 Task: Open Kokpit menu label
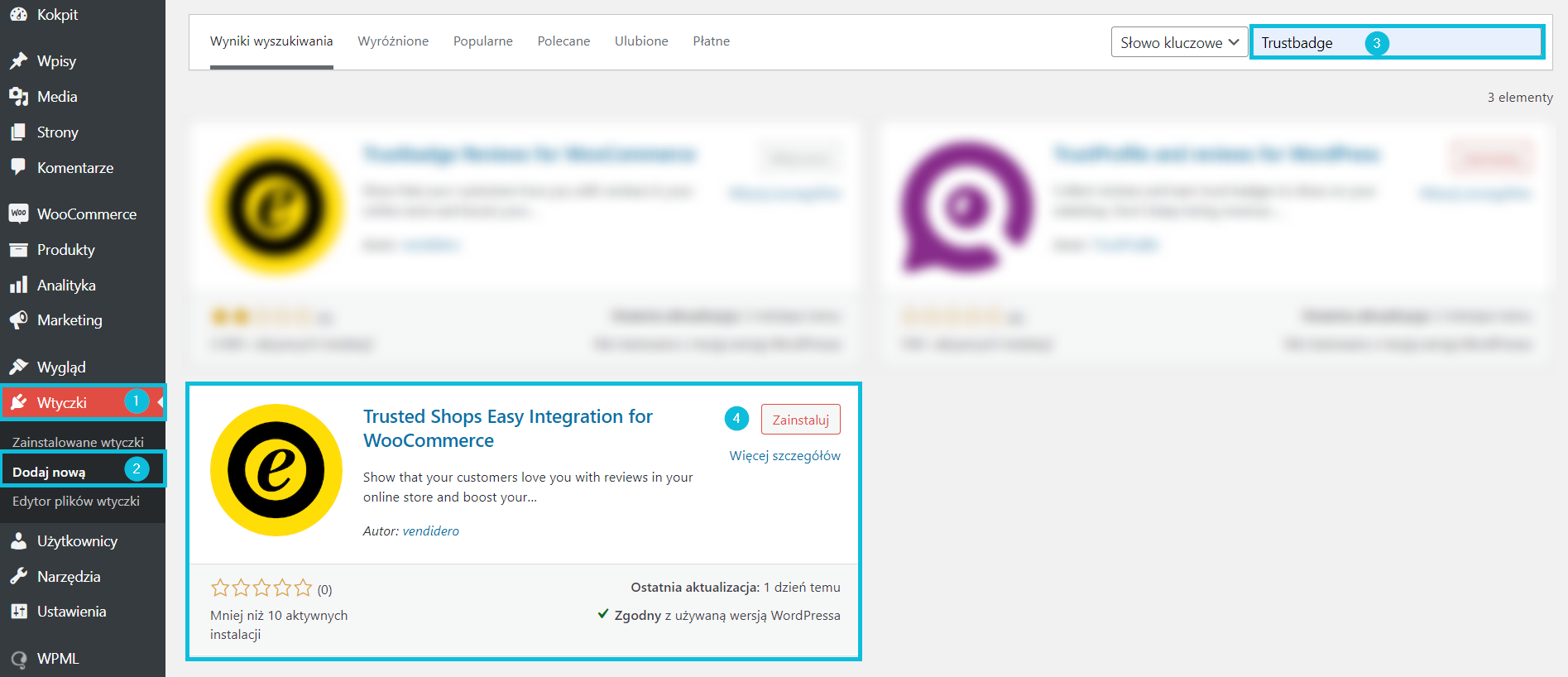click(x=57, y=15)
